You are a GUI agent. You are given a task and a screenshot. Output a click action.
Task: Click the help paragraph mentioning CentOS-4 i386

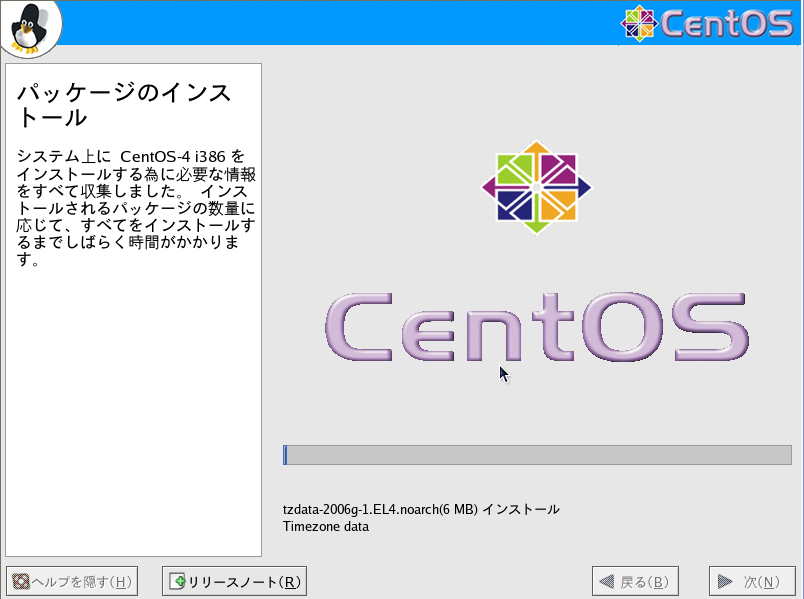pyautogui.click(x=136, y=208)
